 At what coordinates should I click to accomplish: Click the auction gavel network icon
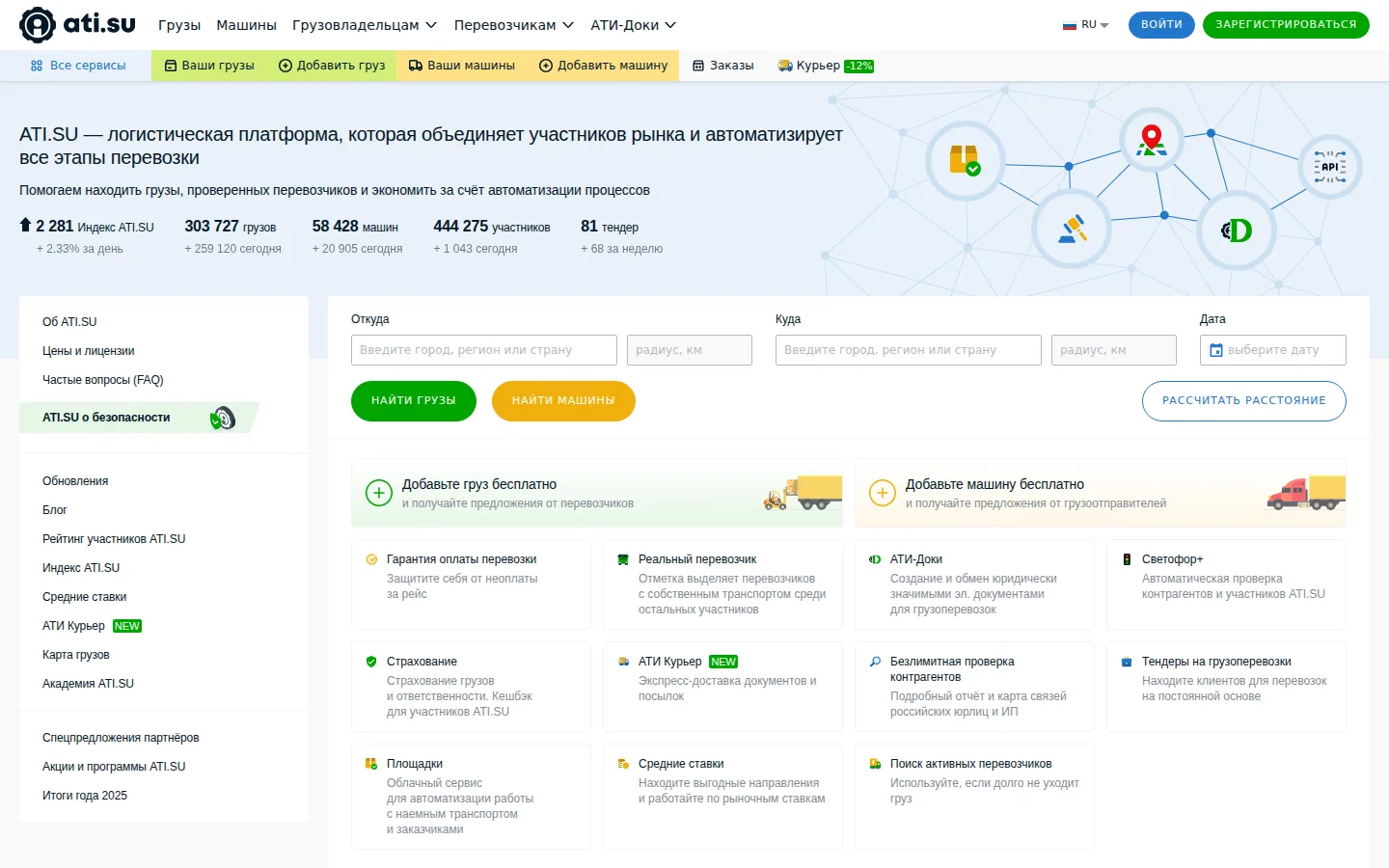pos(1072,230)
